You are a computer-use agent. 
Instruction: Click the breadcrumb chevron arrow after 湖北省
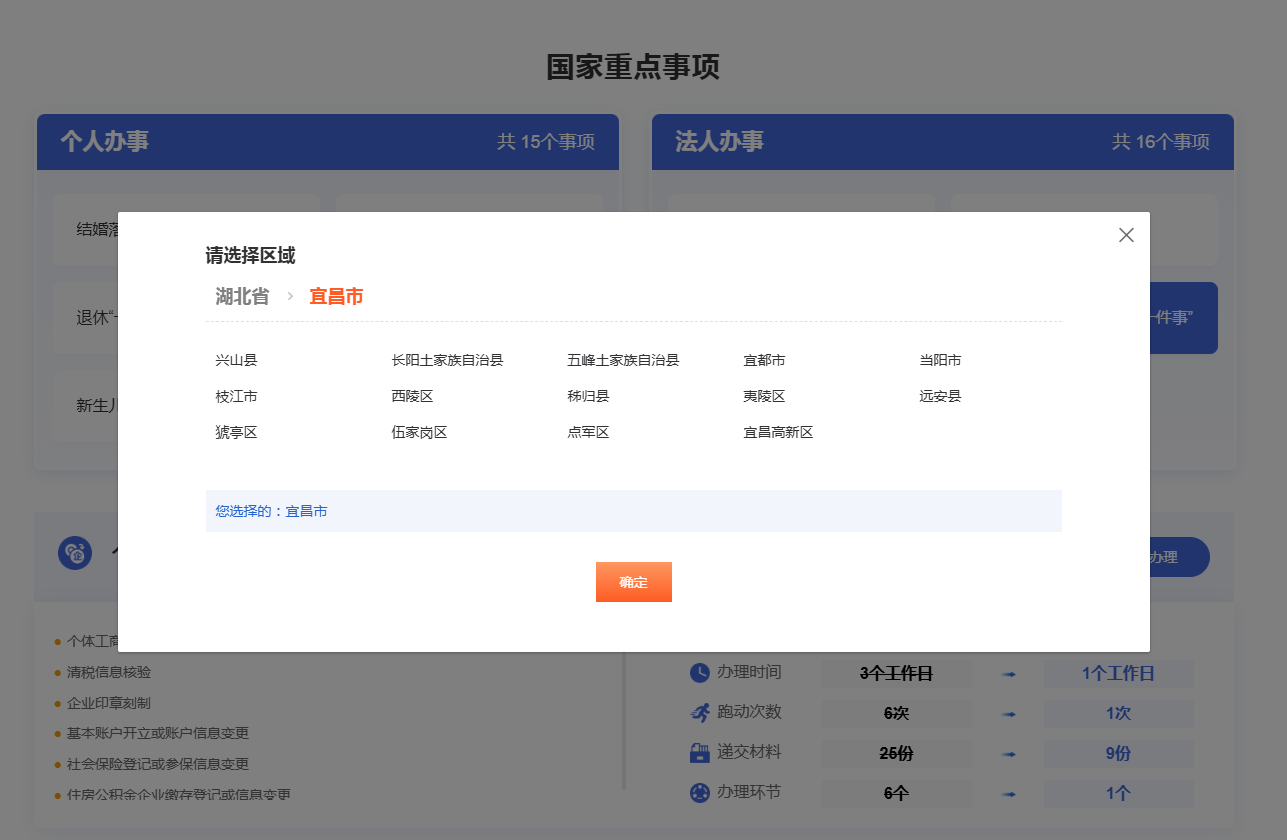[x=290, y=296]
